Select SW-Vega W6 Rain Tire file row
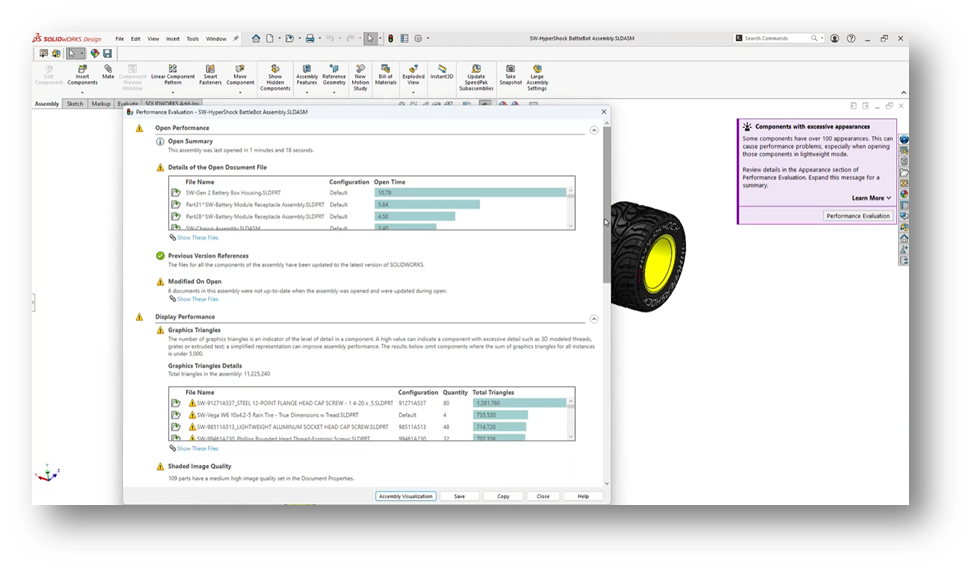This screenshot has width=974, height=570. [370, 415]
